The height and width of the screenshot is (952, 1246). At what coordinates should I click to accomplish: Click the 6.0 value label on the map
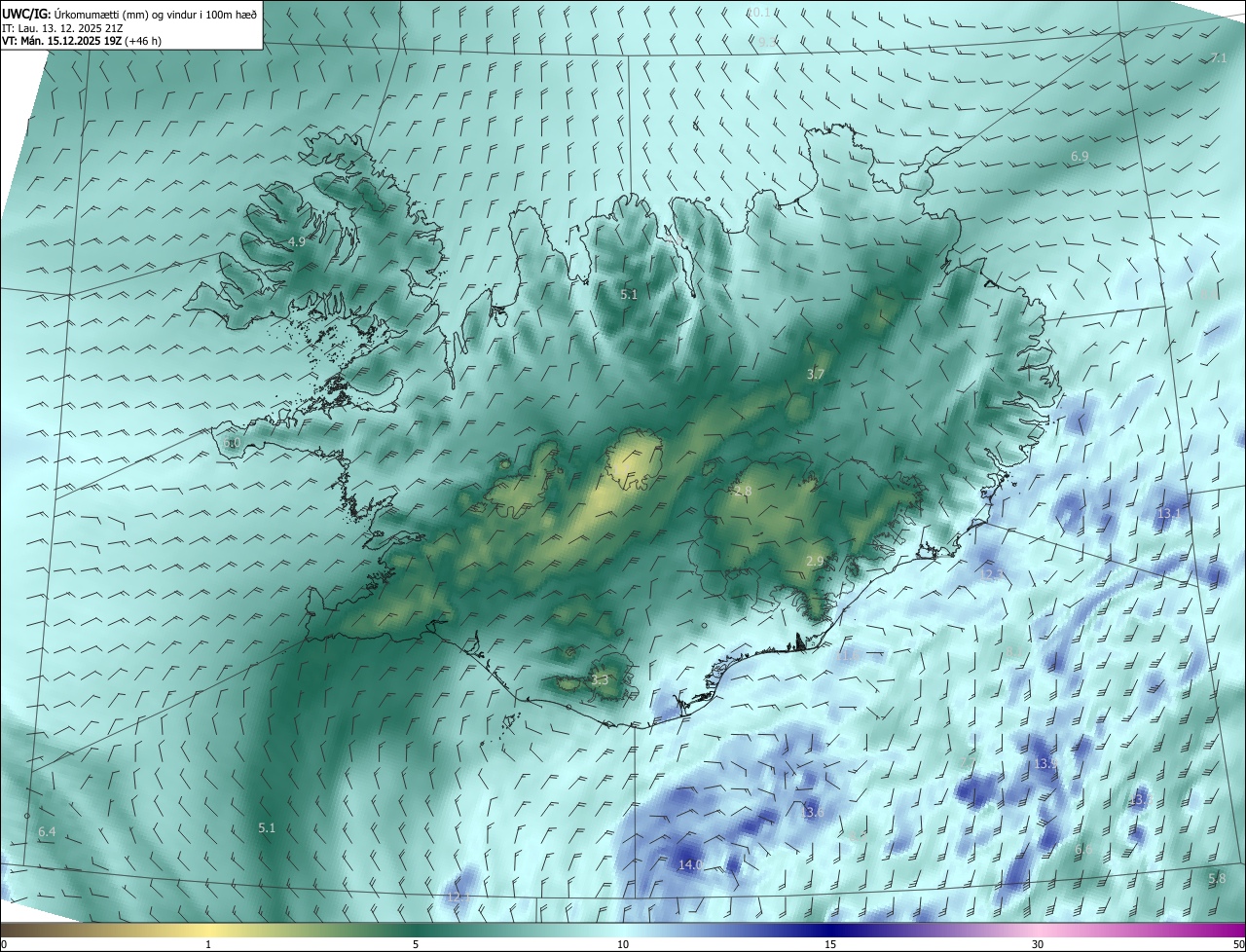(x=232, y=443)
